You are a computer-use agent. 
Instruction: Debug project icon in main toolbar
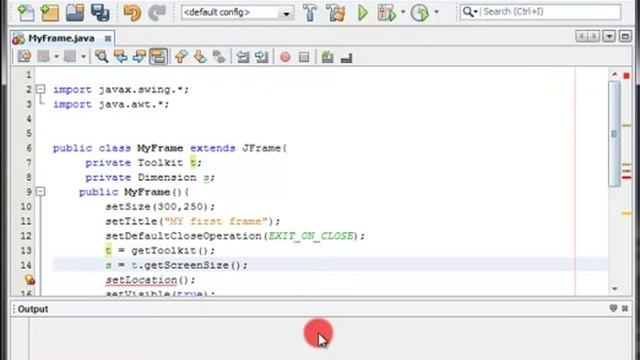[387, 13]
